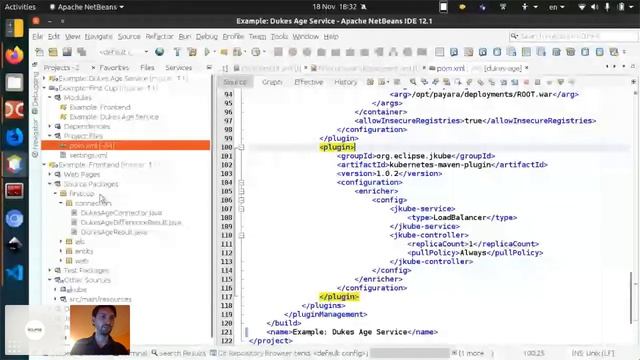The width and height of the screenshot is (640, 360).
Task: Click the '100:25' cursor position in status bar
Action: (x=533, y=353)
